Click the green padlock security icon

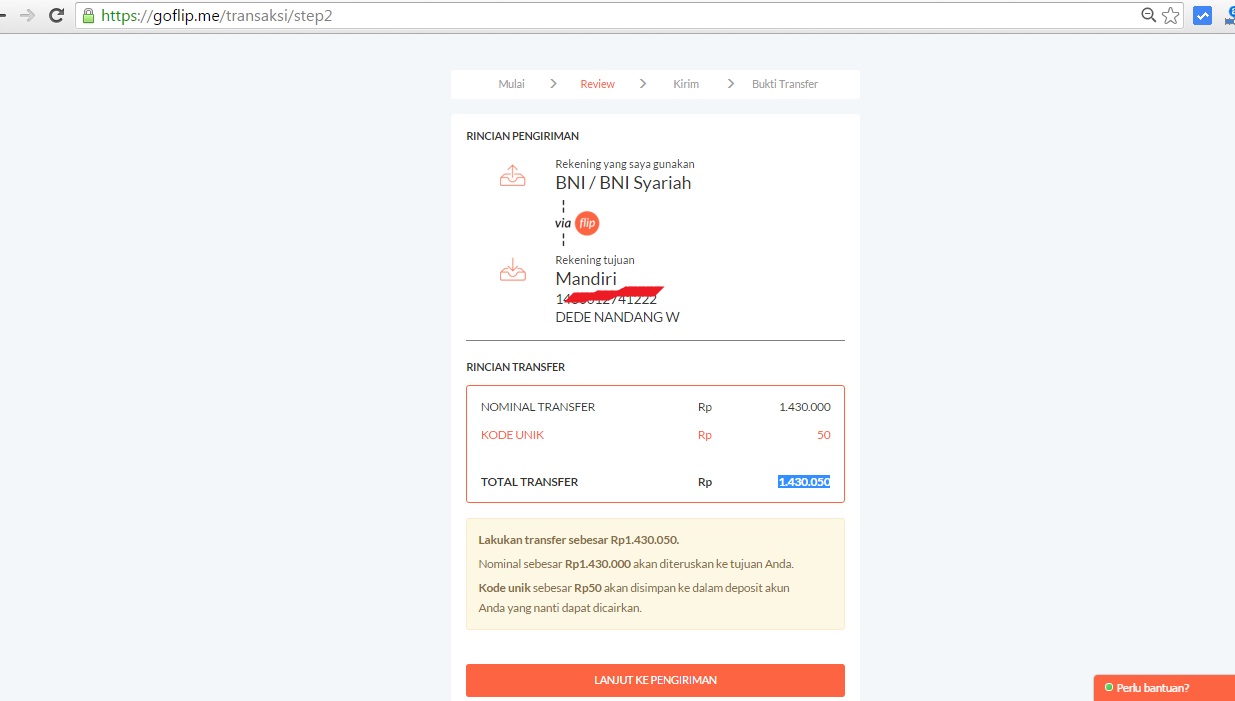pos(88,15)
